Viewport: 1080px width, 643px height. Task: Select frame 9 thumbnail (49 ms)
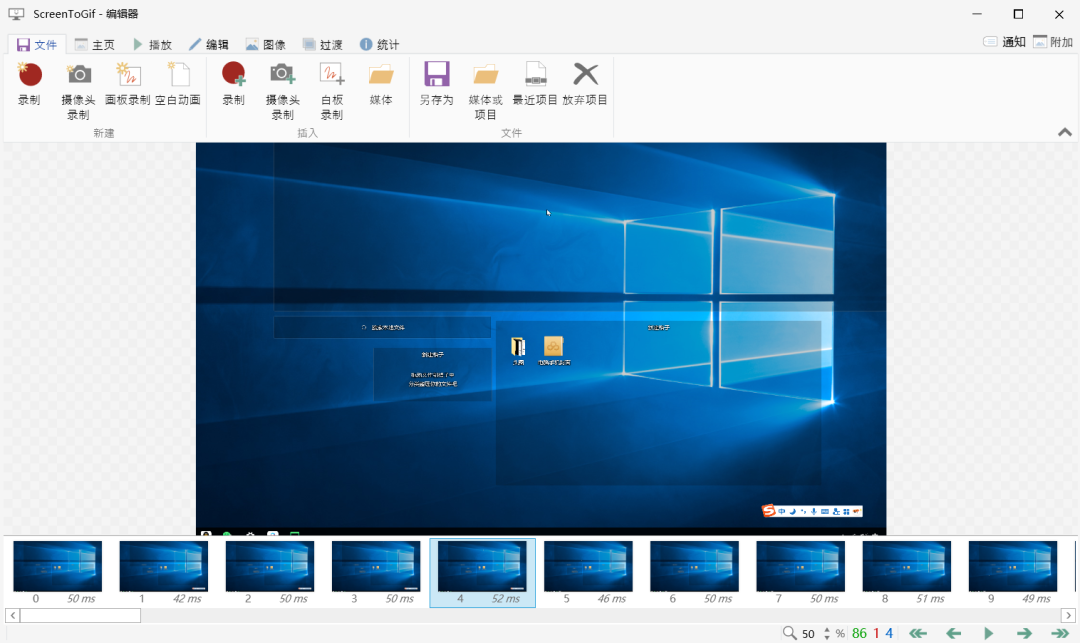(x=1012, y=573)
